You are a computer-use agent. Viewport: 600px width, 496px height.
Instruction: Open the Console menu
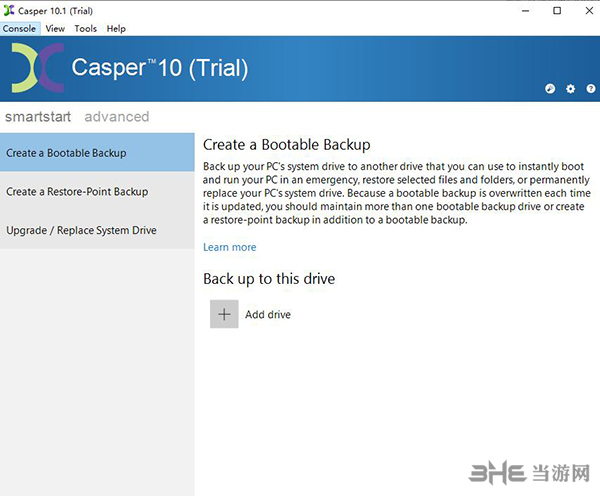click(20, 29)
